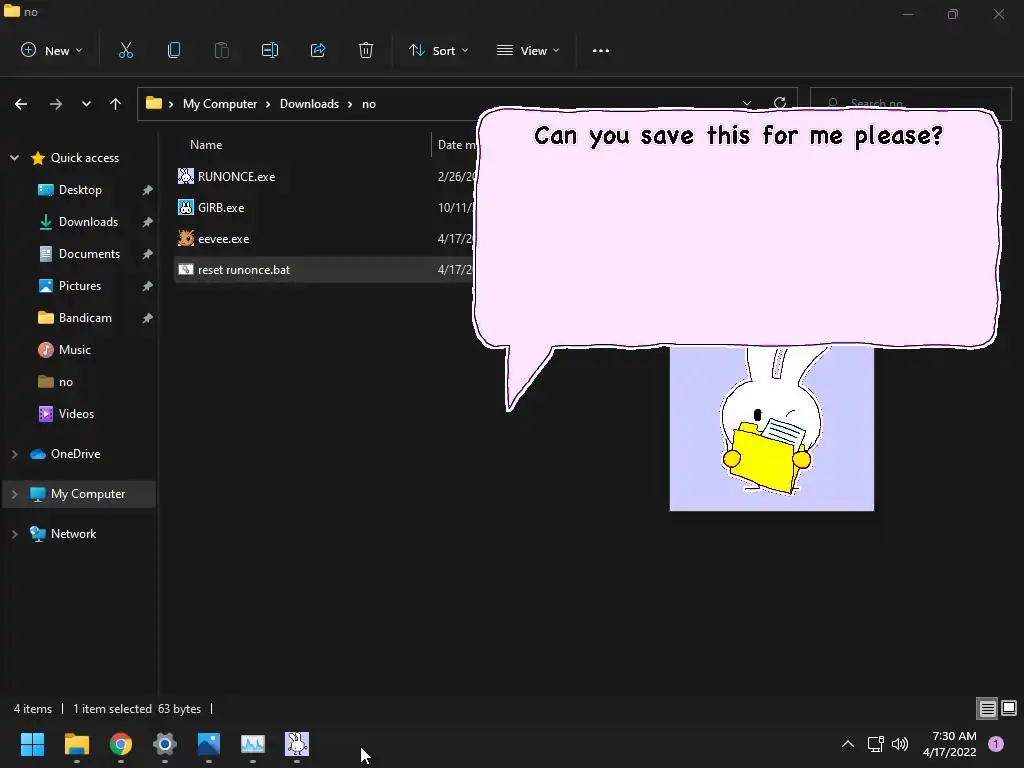The width and height of the screenshot is (1024, 768).
Task: Select the RUNONCE.exe file
Action: point(236,176)
